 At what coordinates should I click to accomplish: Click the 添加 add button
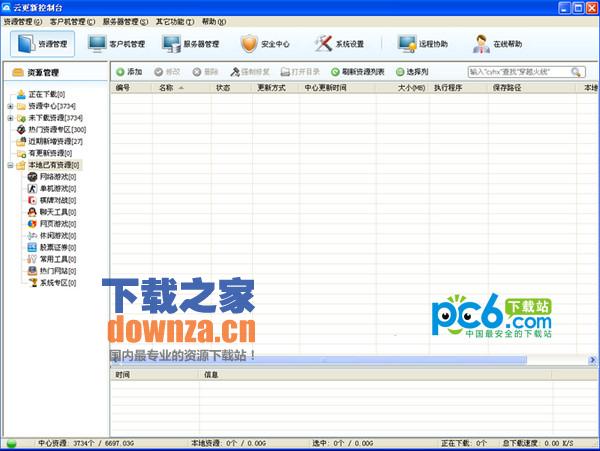pos(128,72)
